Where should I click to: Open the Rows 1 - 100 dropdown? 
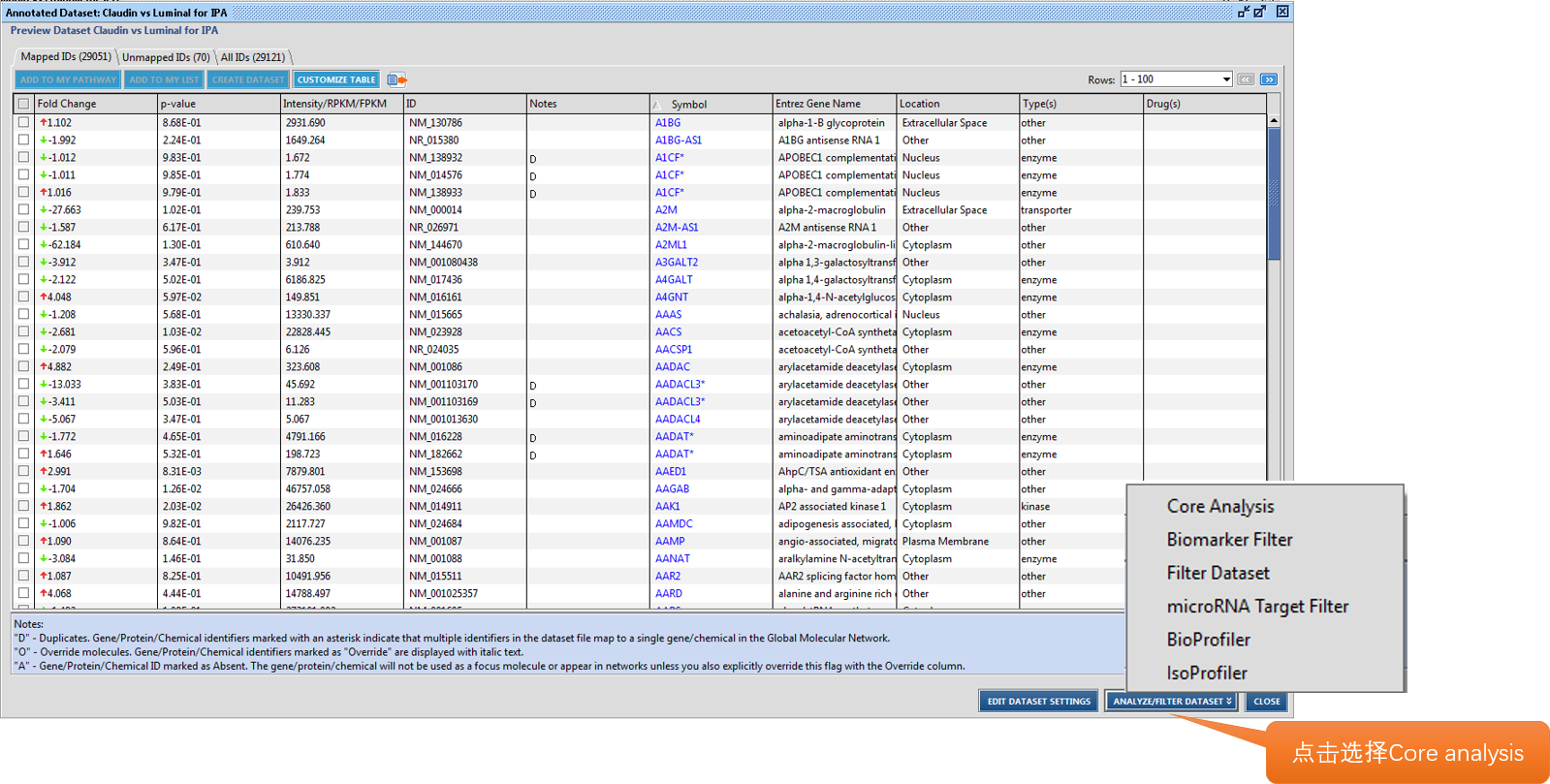pyautogui.click(x=1176, y=79)
